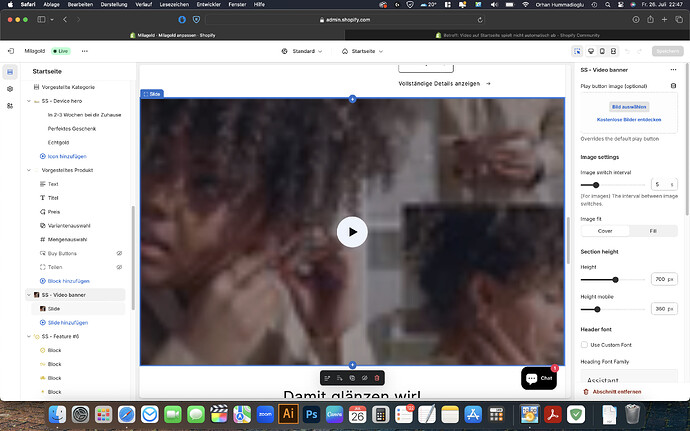The width and height of the screenshot is (690, 431).
Task: Hide section via floating toolbar eye icon
Action: click(x=364, y=378)
